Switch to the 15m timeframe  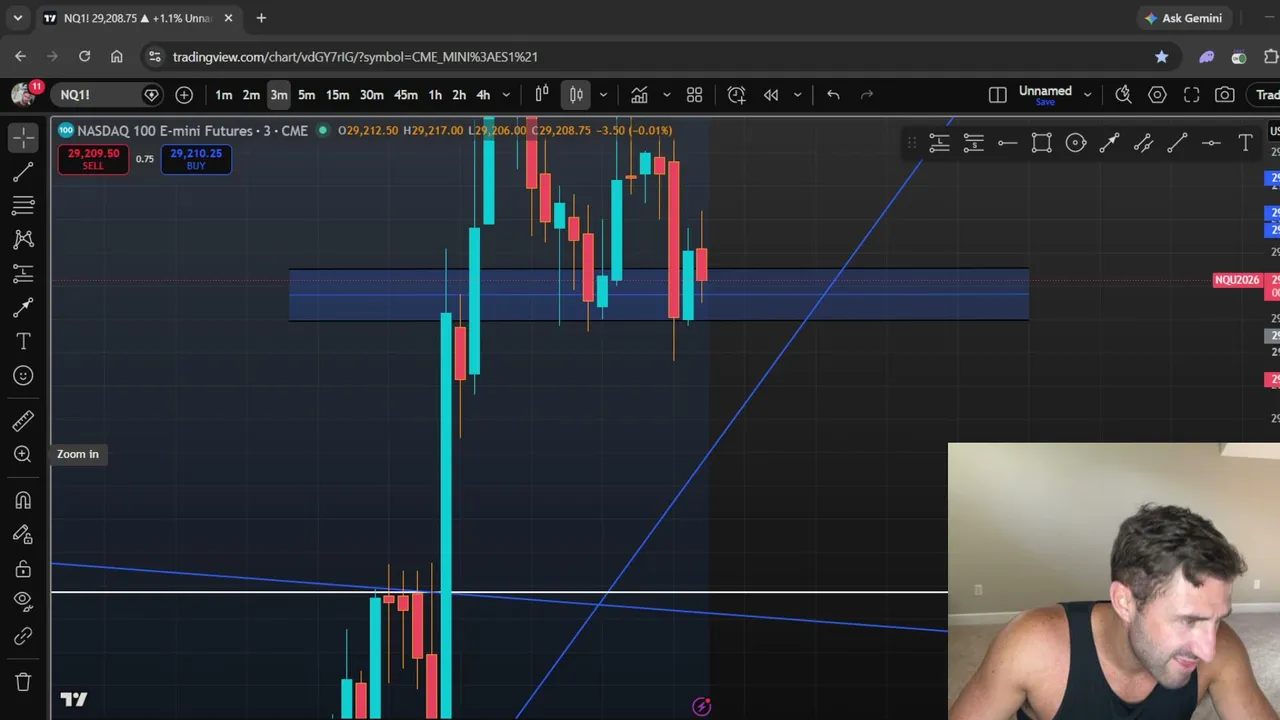[338, 95]
